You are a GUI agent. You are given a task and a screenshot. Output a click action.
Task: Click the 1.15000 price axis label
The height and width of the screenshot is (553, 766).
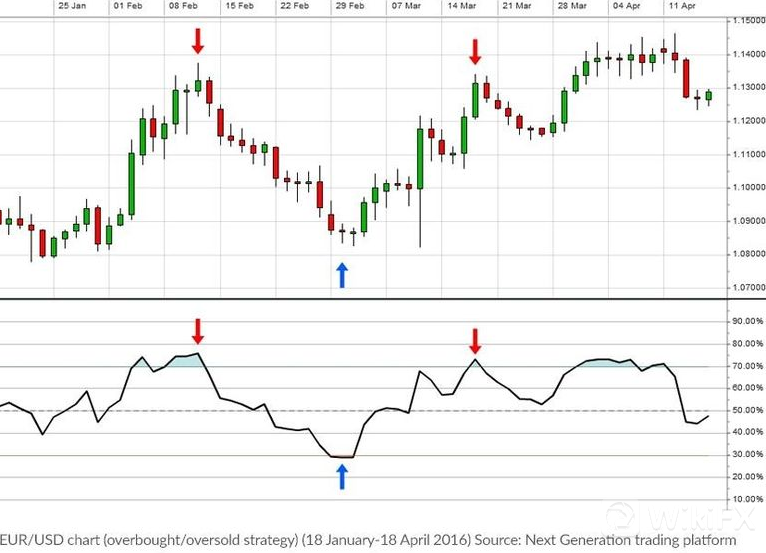[x=739, y=21]
